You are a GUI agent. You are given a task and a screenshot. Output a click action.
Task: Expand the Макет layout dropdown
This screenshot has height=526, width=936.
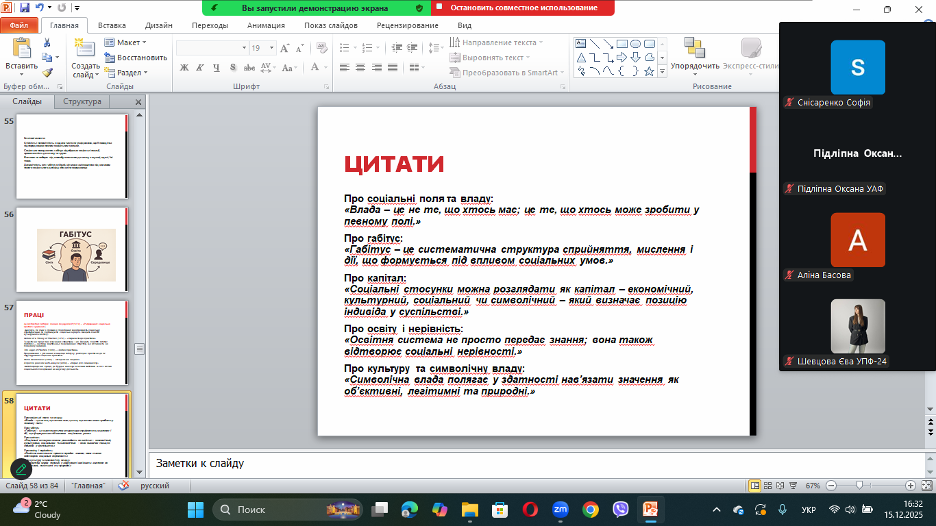tap(125, 42)
